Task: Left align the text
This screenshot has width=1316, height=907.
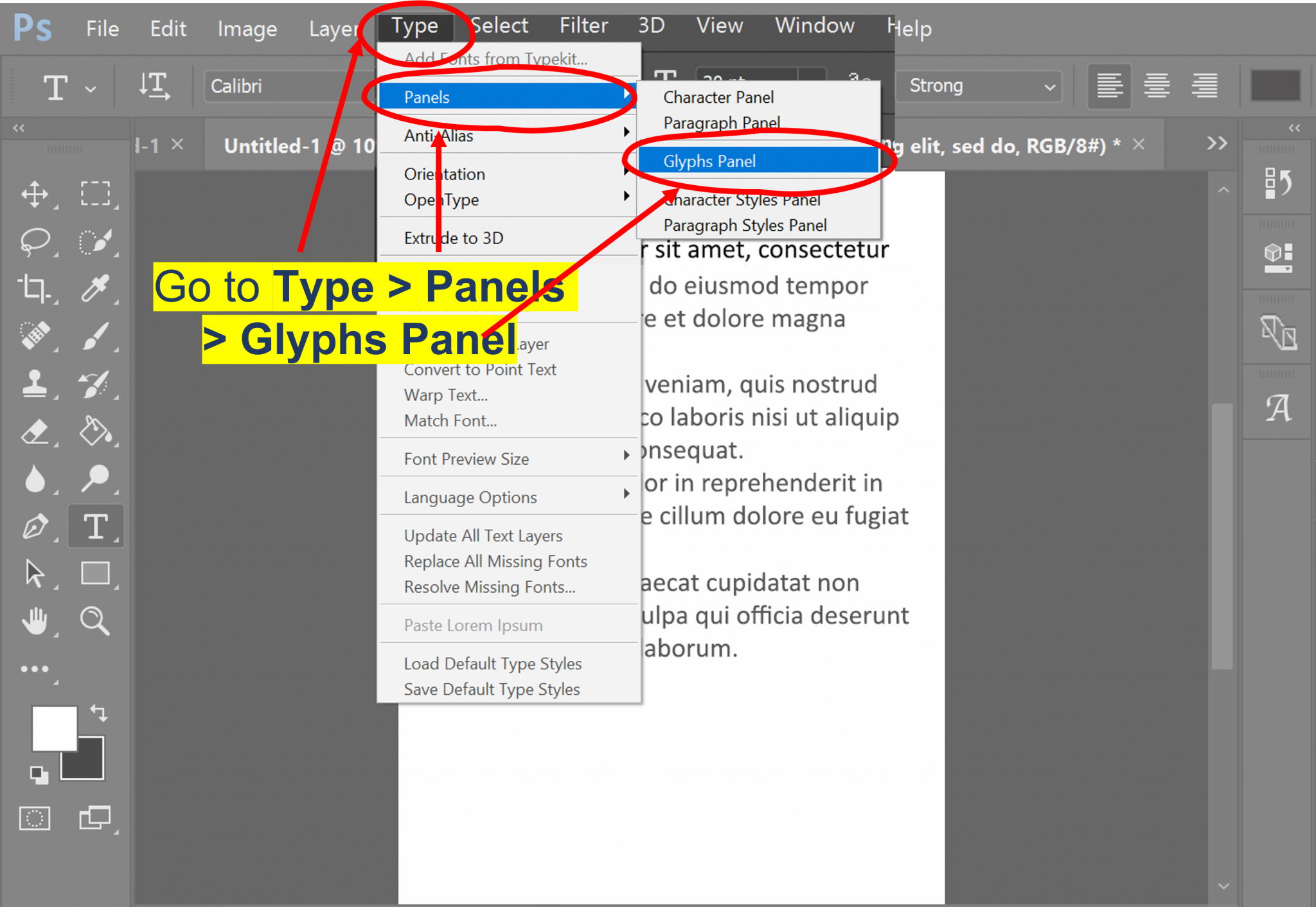Action: click(1110, 85)
